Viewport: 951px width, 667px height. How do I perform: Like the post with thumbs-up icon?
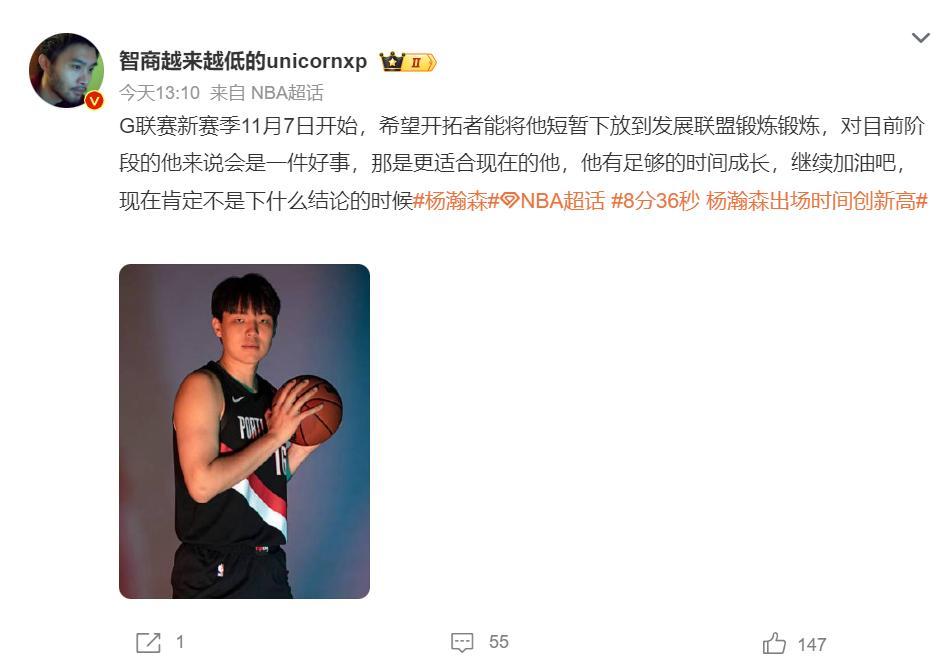click(774, 643)
